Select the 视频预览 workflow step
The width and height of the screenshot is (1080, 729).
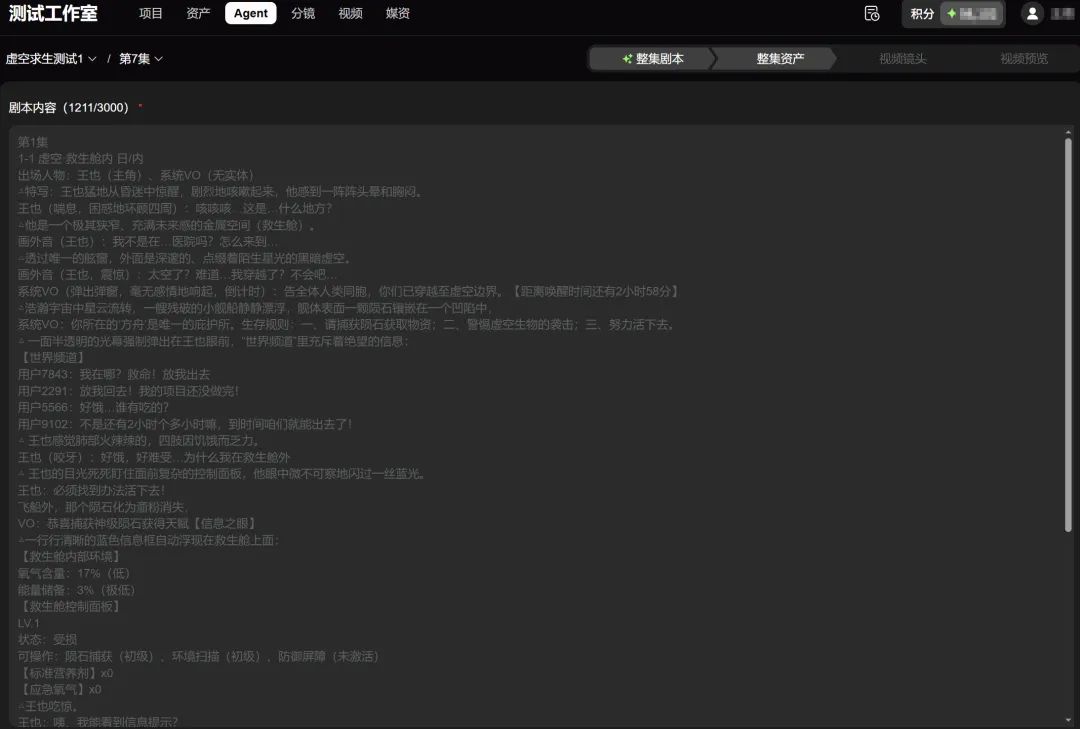point(1023,58)
